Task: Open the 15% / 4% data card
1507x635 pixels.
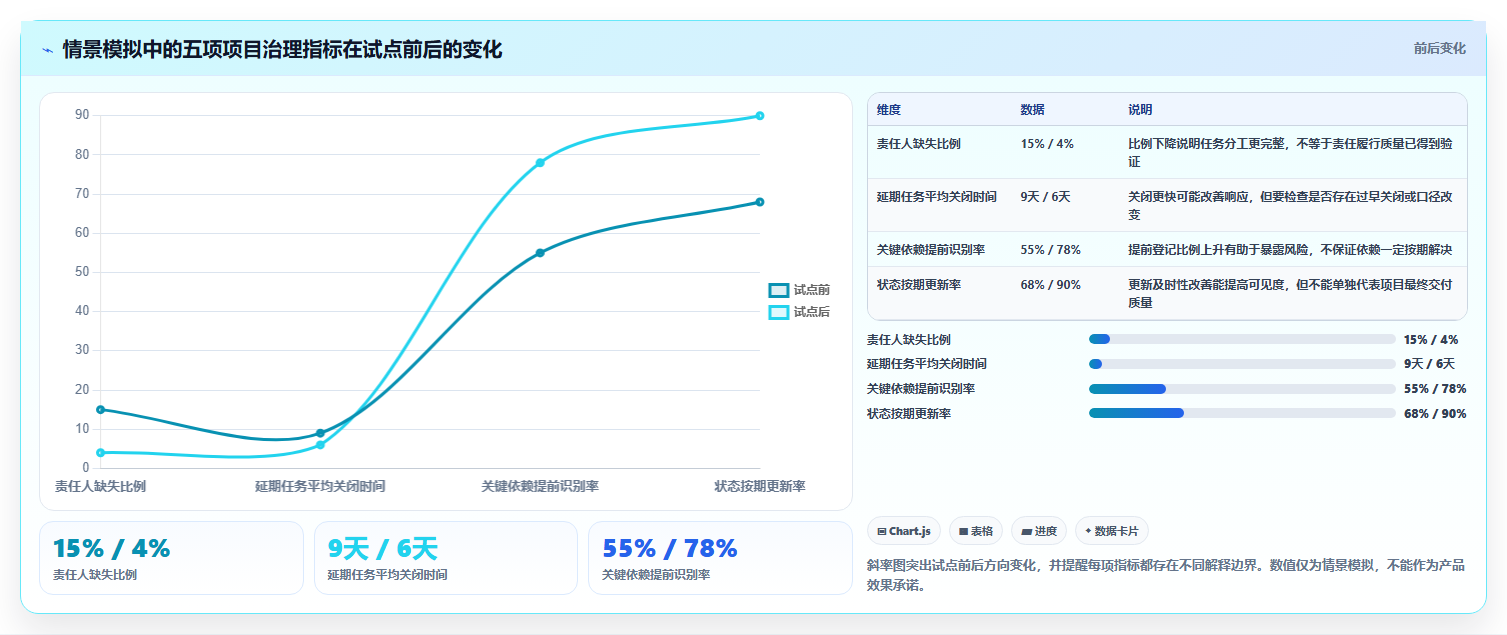Action: coord(171,558)
